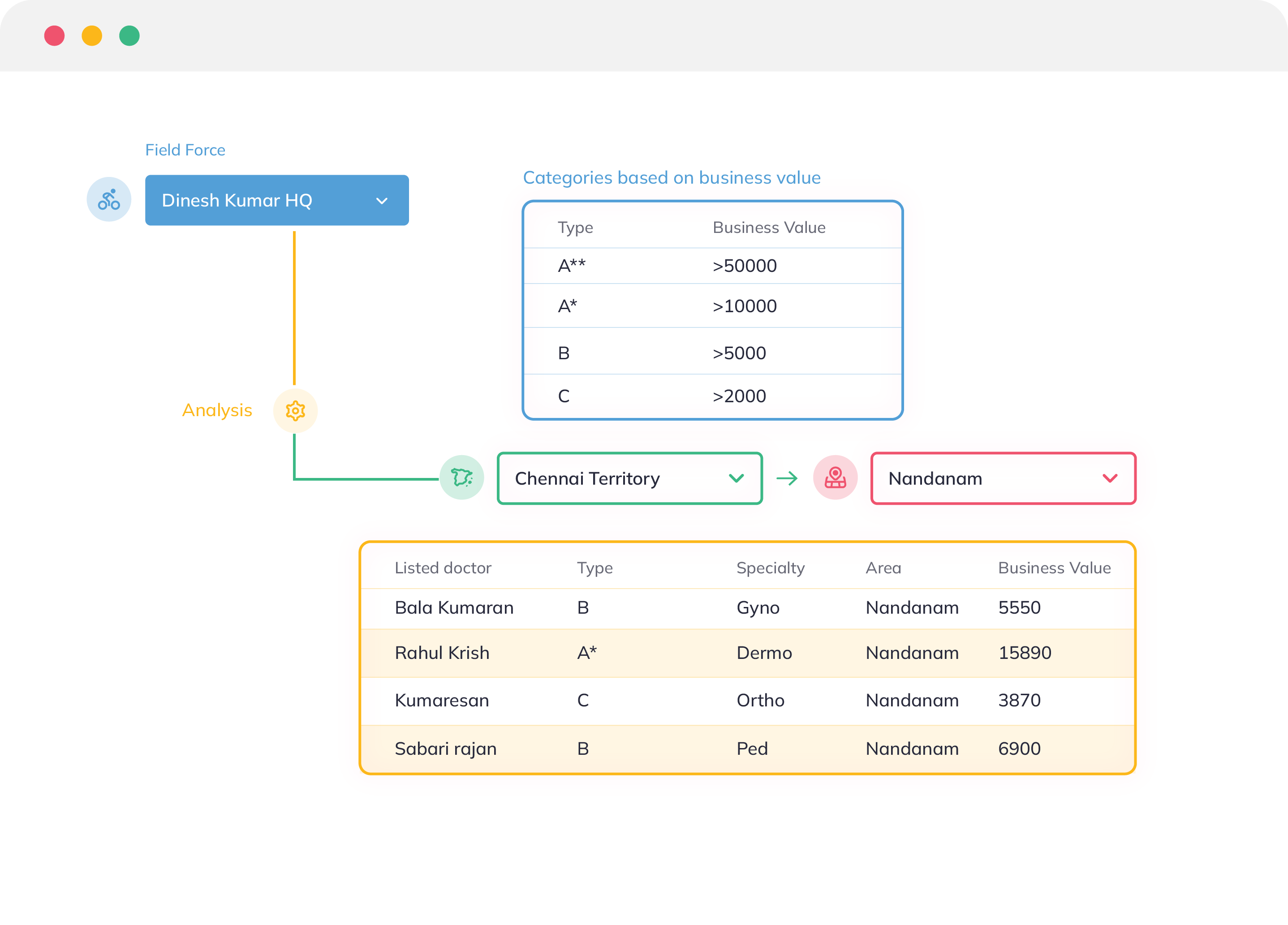Viewport: 1288px width, 925px height.
Task: Click the pink location pin icon
Action: tap(835, 478)
